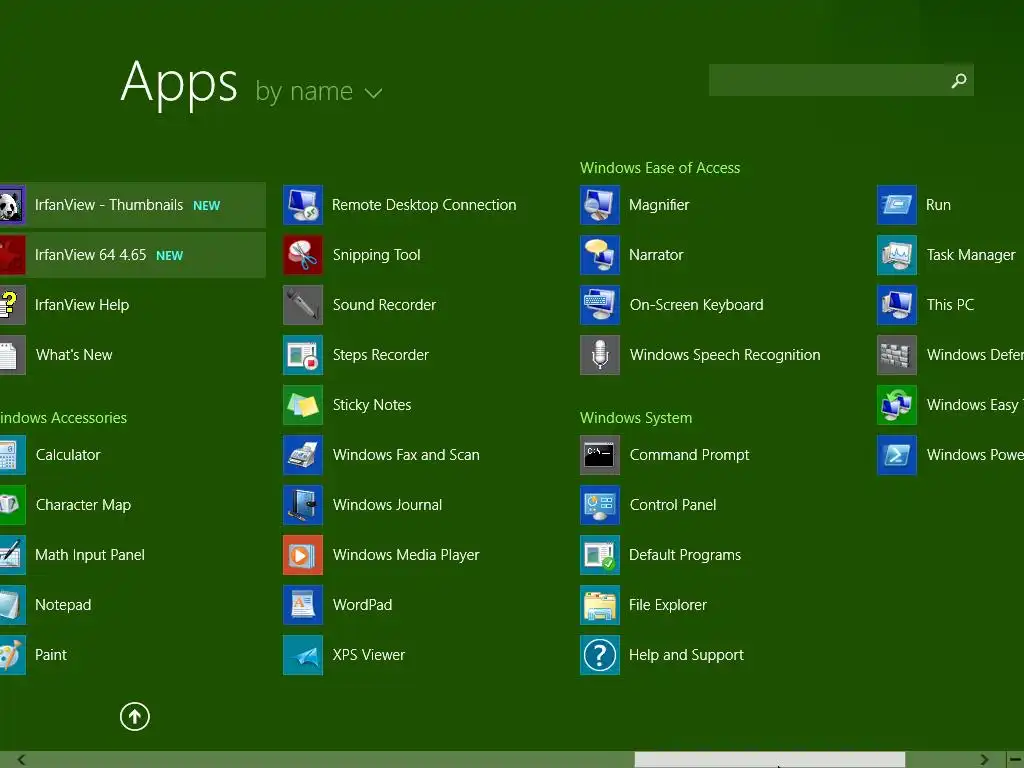This screenshot has height=768, width=1024.
Task: Click the Paint label
Action: point(50,655)
